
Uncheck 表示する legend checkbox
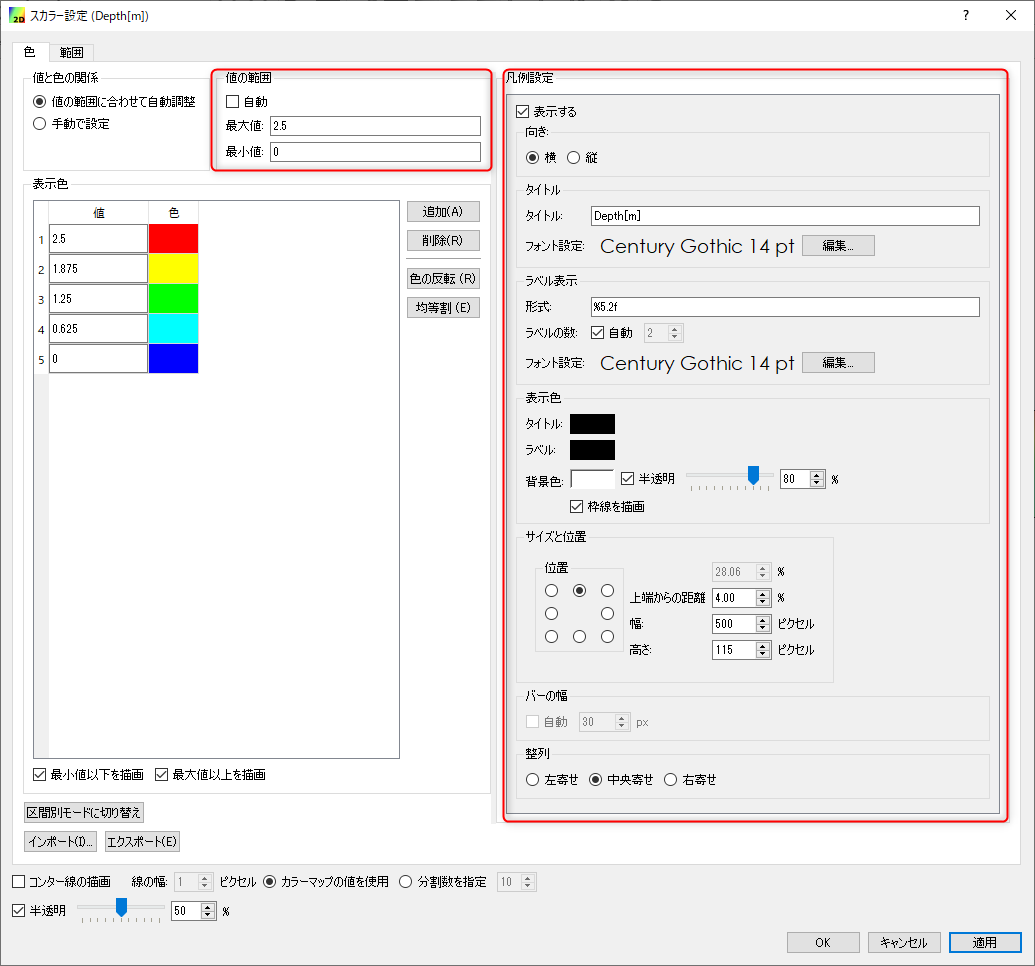[x=522, y=112]
